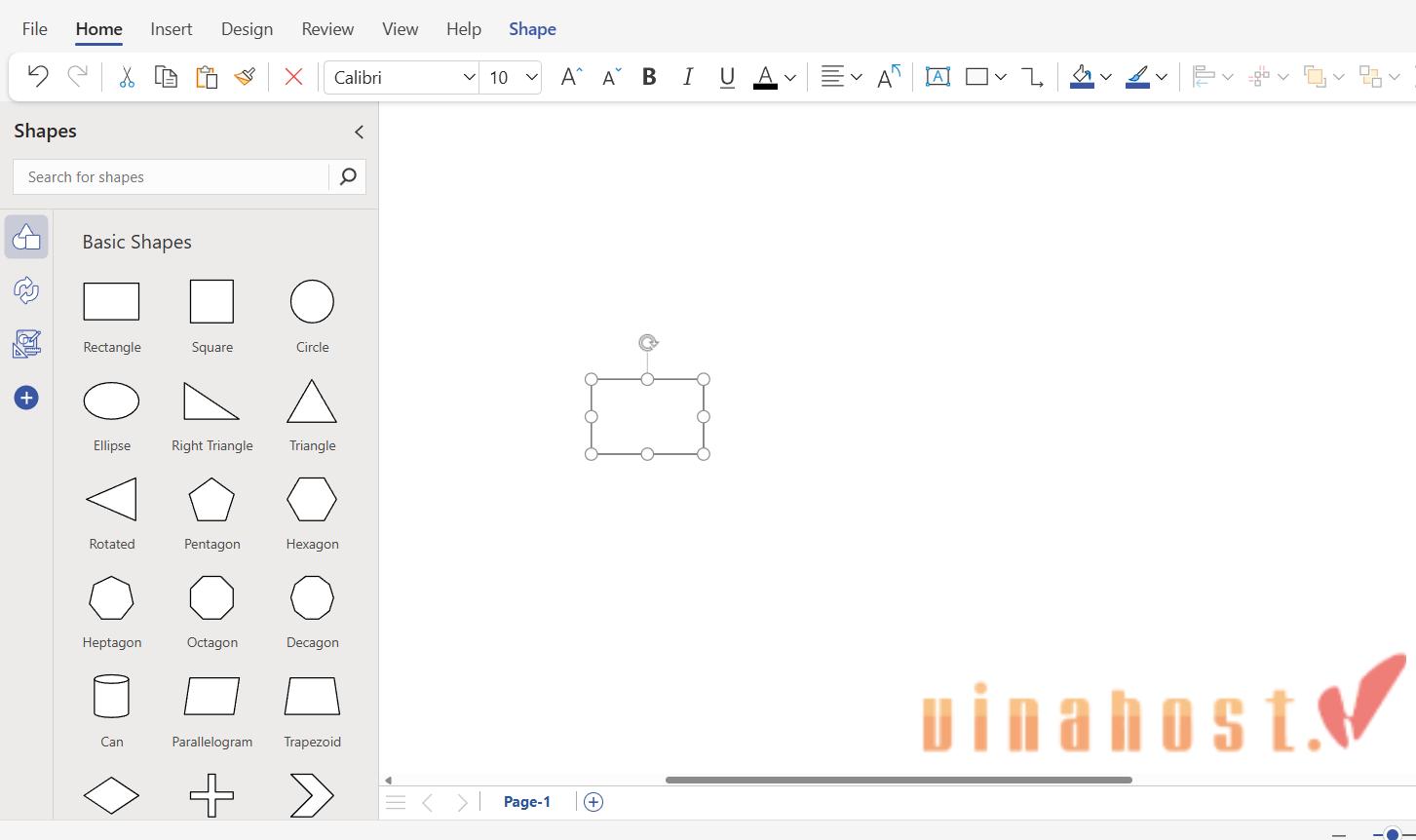1416x840 pixels.
Task: Apply shape fill color bucket
Action: (x=1082, y=77)
